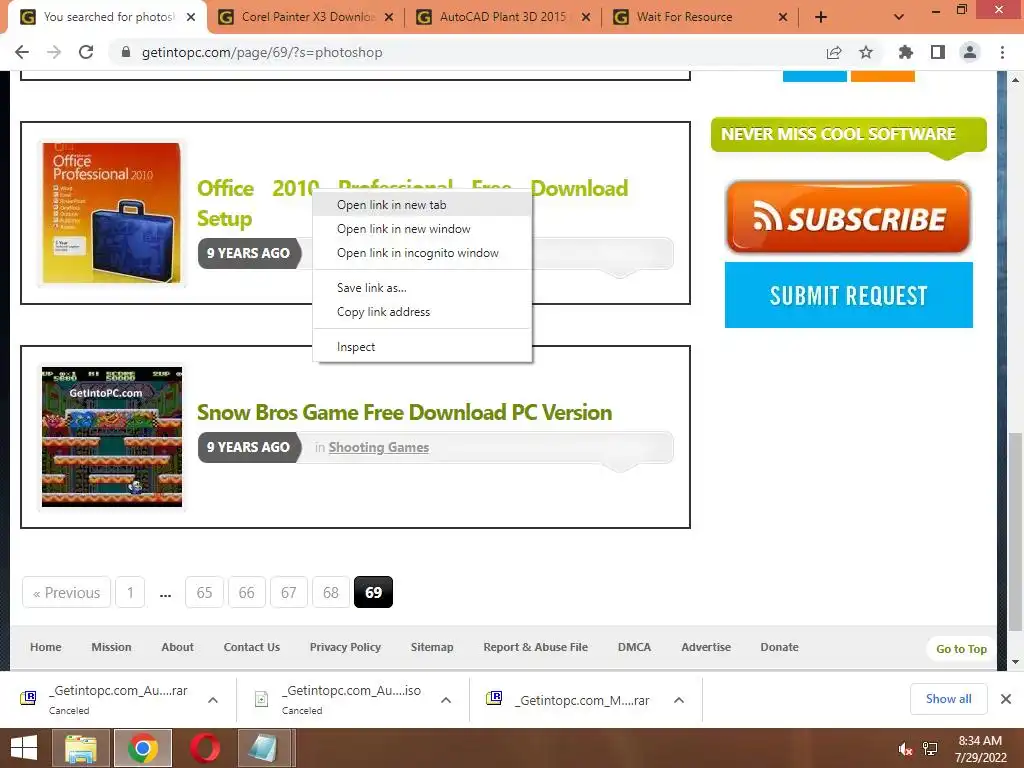Screen dimensions: 1024x768
Task: Open the Shooting Games category link
Action: [379, 447]
